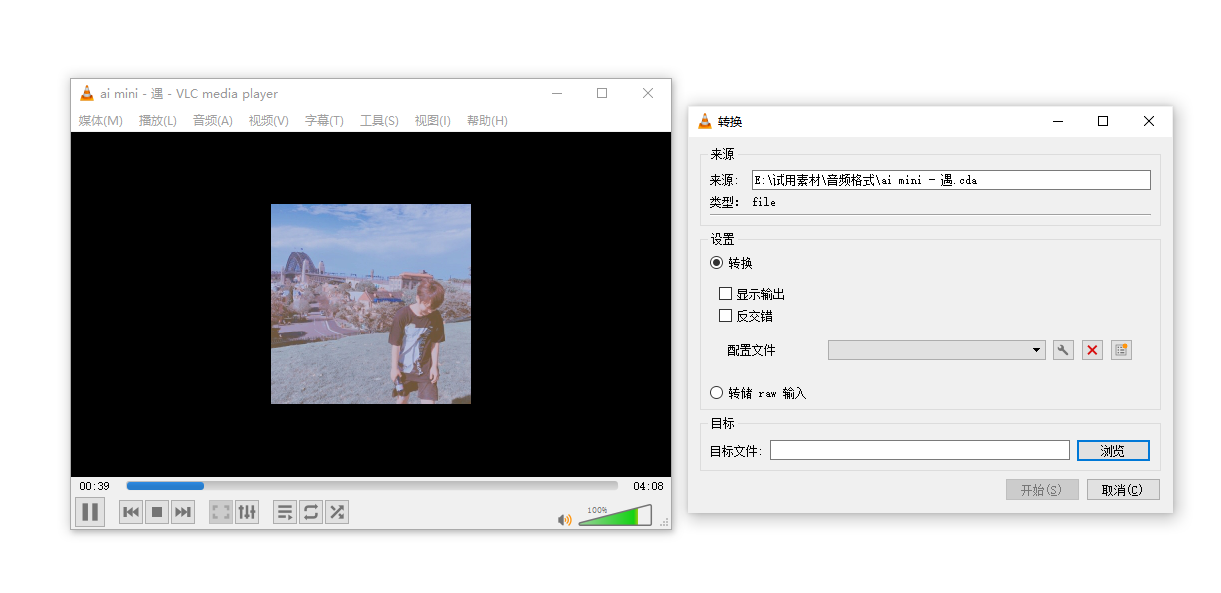Open the 音频(A) menu

click(213, 120)
